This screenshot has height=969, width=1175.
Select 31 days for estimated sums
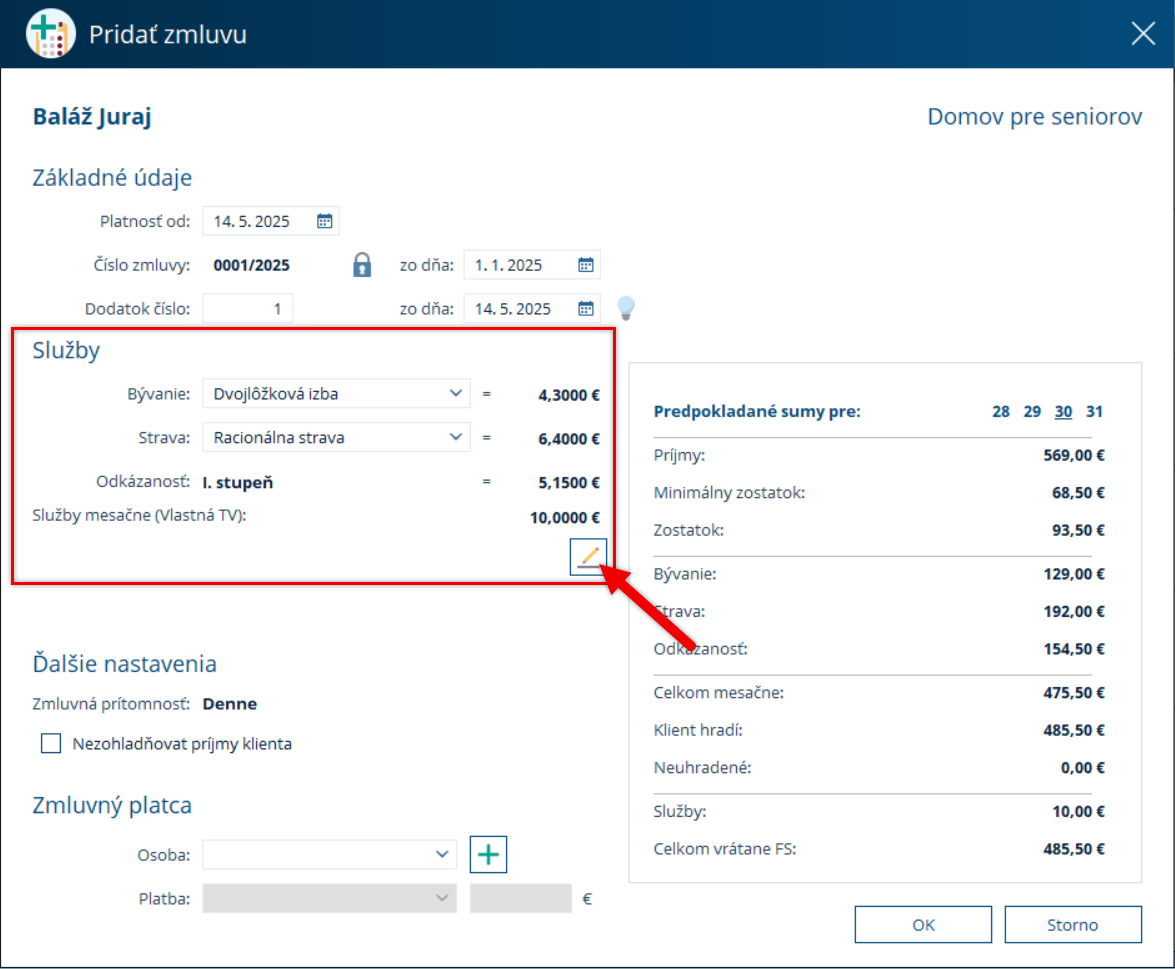[1094, 411]
